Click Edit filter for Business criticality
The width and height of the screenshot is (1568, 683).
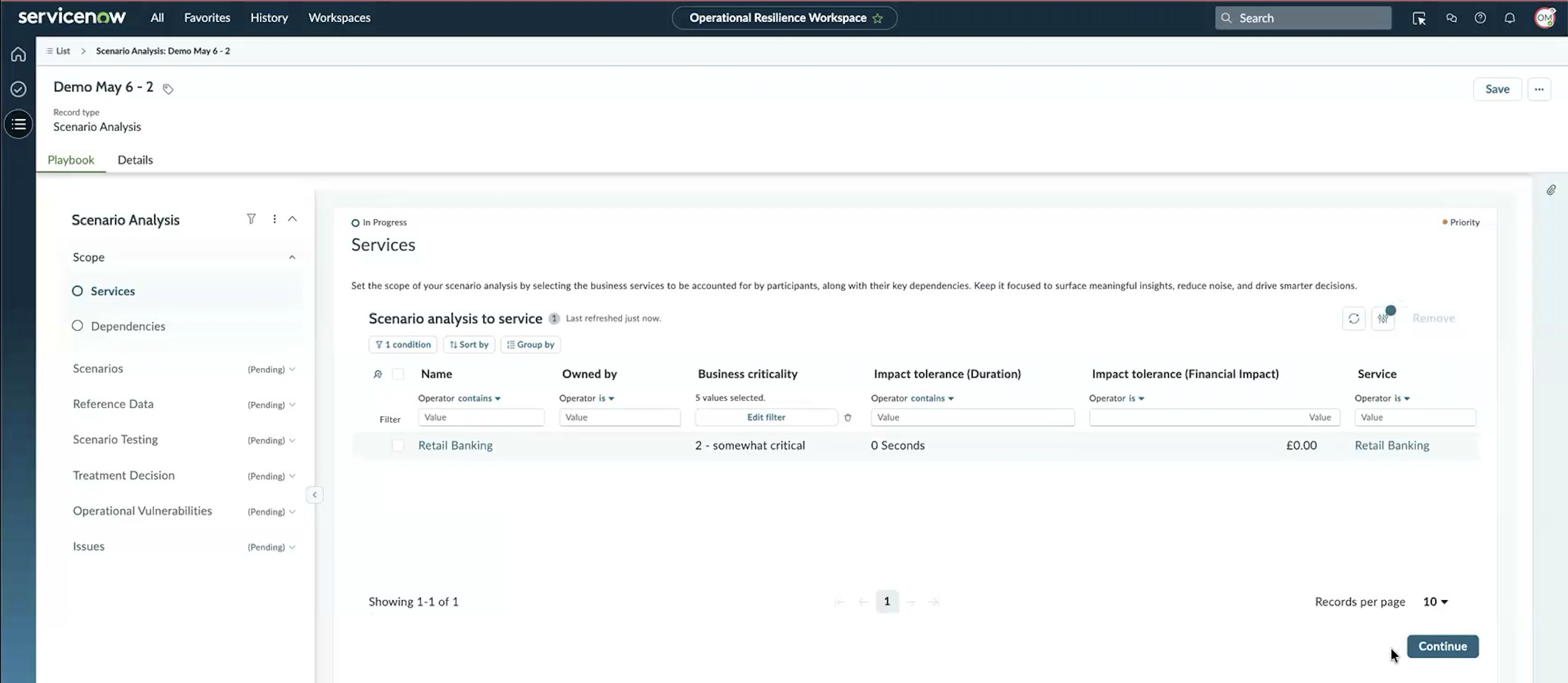tap(766, 418)
